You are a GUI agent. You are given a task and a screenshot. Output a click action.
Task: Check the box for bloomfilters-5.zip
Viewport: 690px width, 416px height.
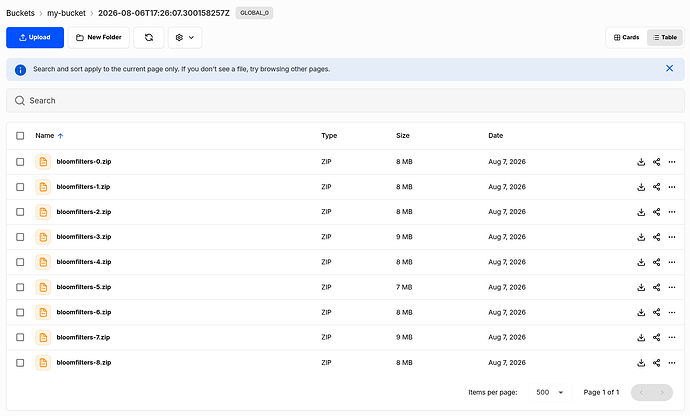click(x=20, y=287)
